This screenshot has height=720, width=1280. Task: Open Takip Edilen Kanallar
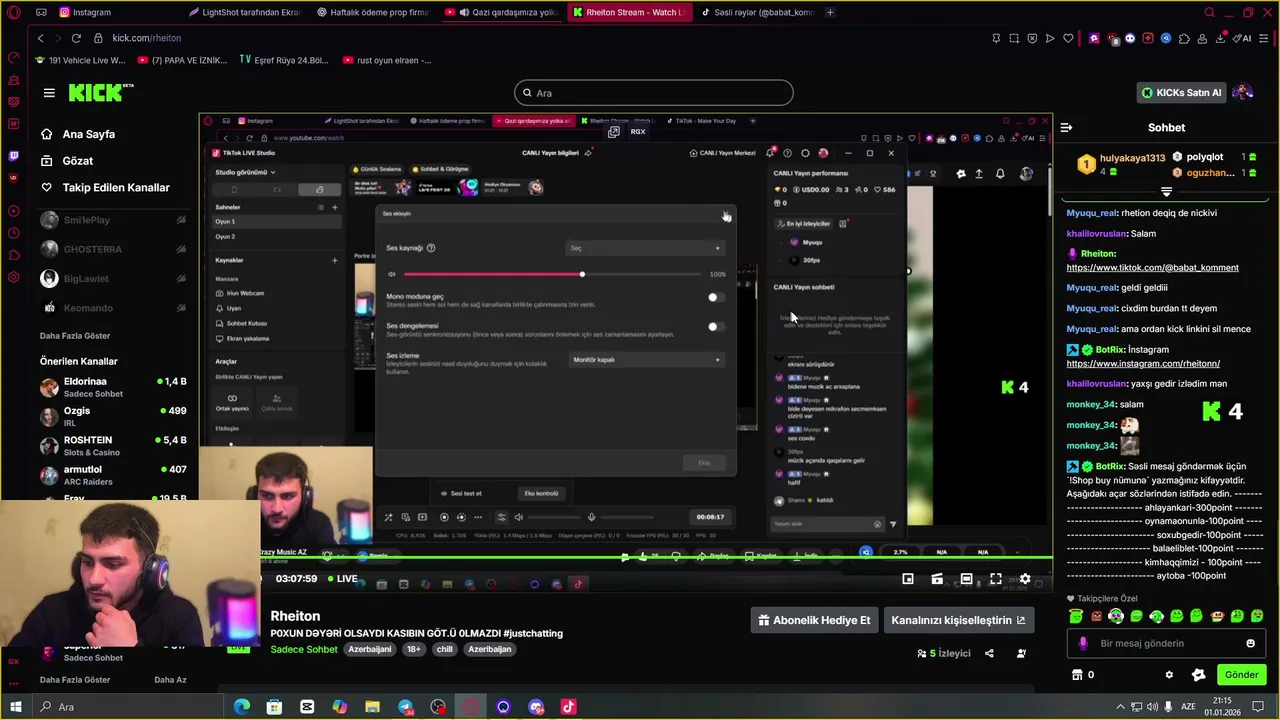(116, 188)
